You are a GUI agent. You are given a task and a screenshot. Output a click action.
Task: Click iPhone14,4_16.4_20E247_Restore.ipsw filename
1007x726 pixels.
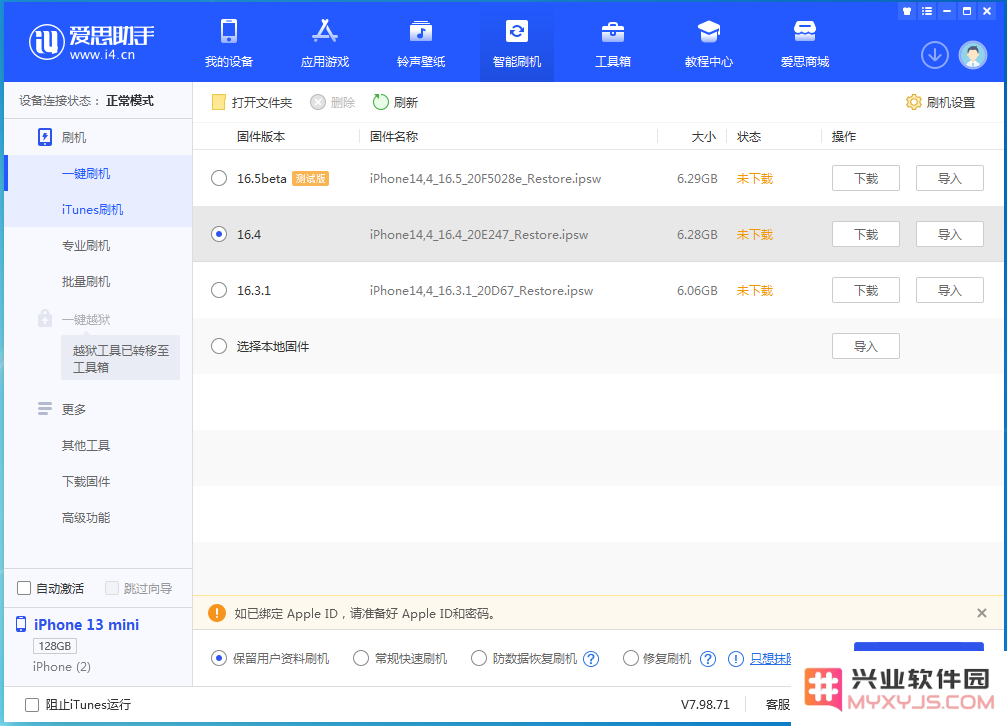pos(478,235)
